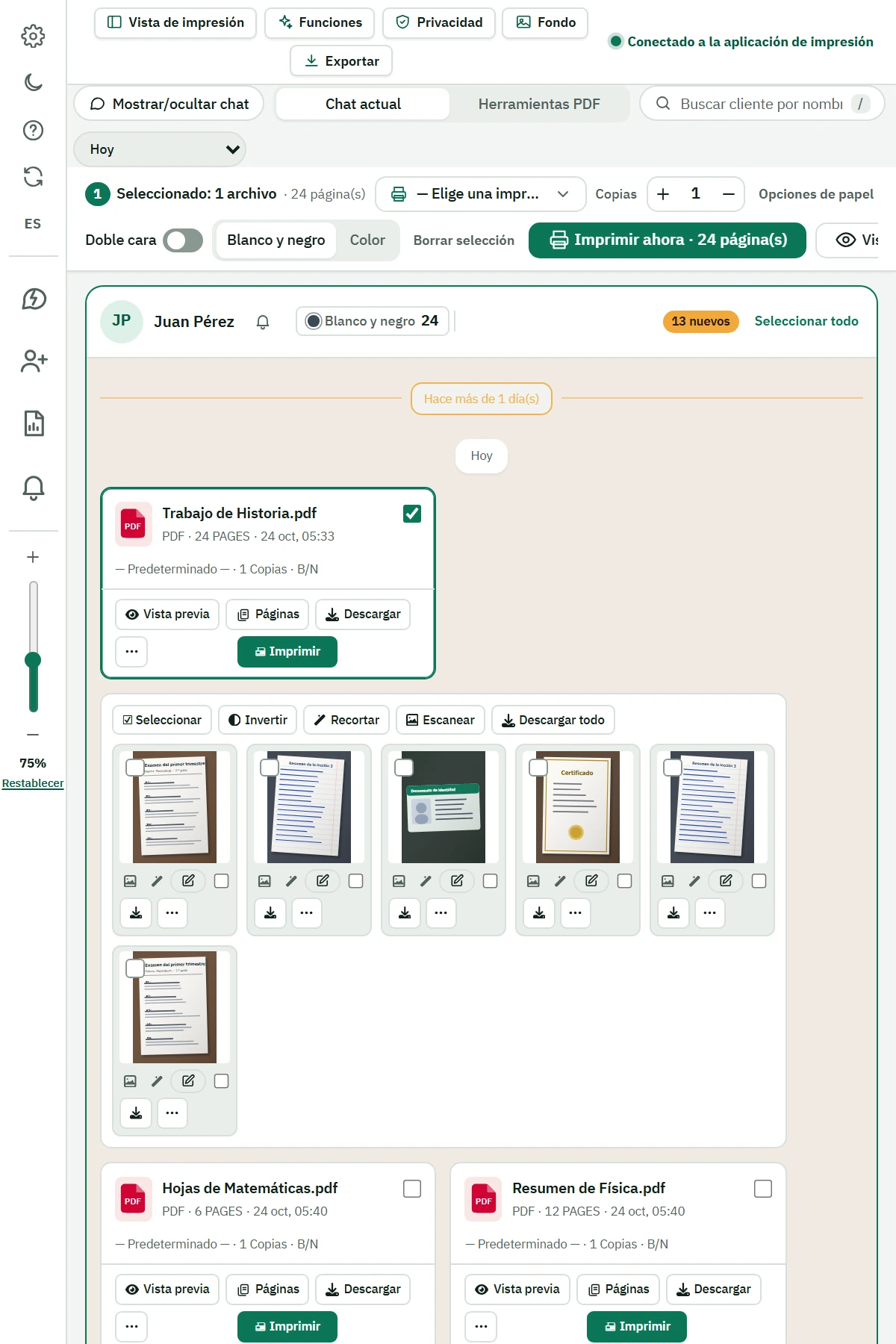Open more options for fifth image thumbnail
The image size is (896, 1344).
point(709,912)
